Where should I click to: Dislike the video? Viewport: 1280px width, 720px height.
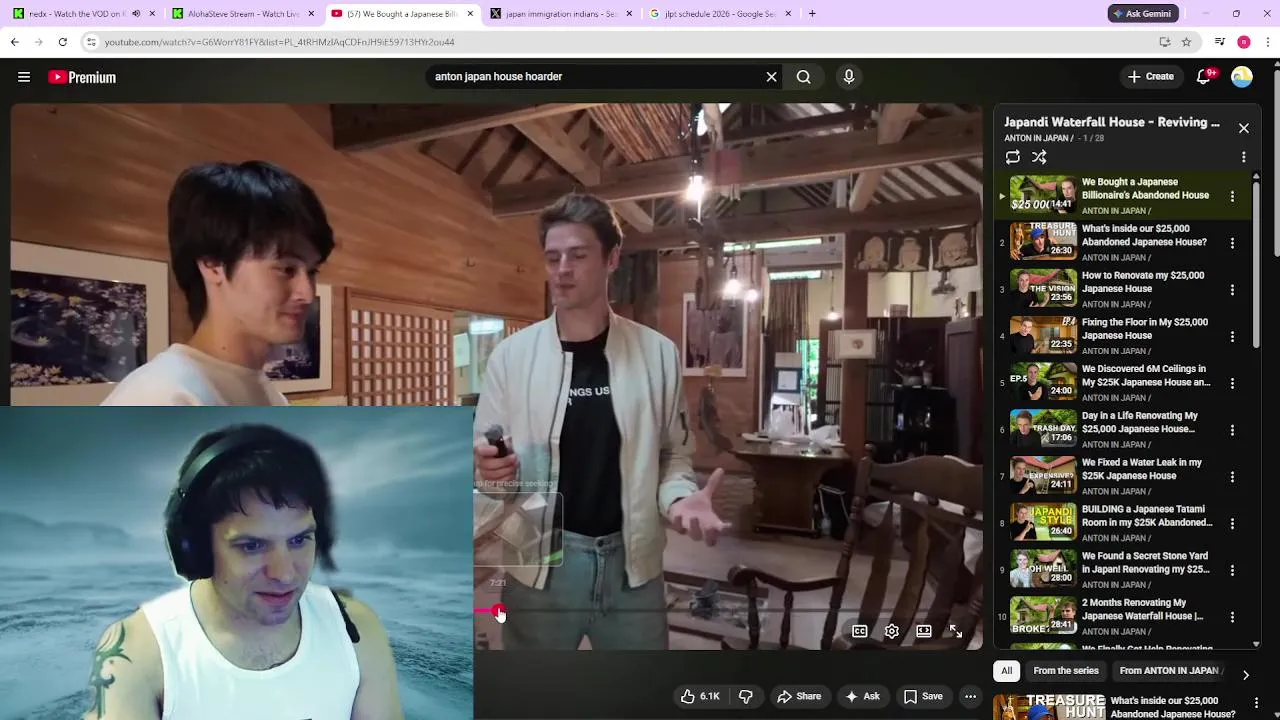(x=745, y=696)
